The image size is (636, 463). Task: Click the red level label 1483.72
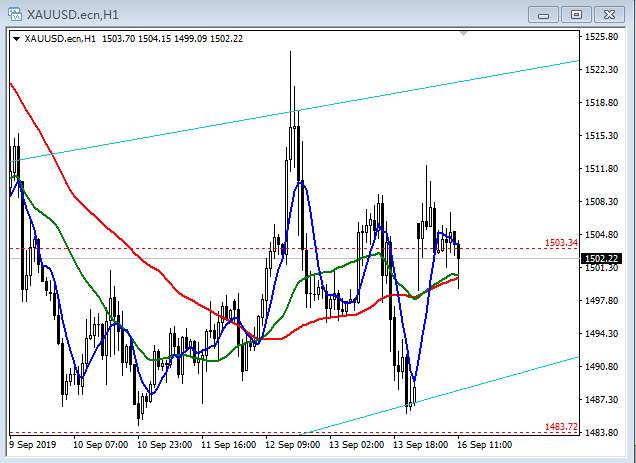tap(561, 426)
